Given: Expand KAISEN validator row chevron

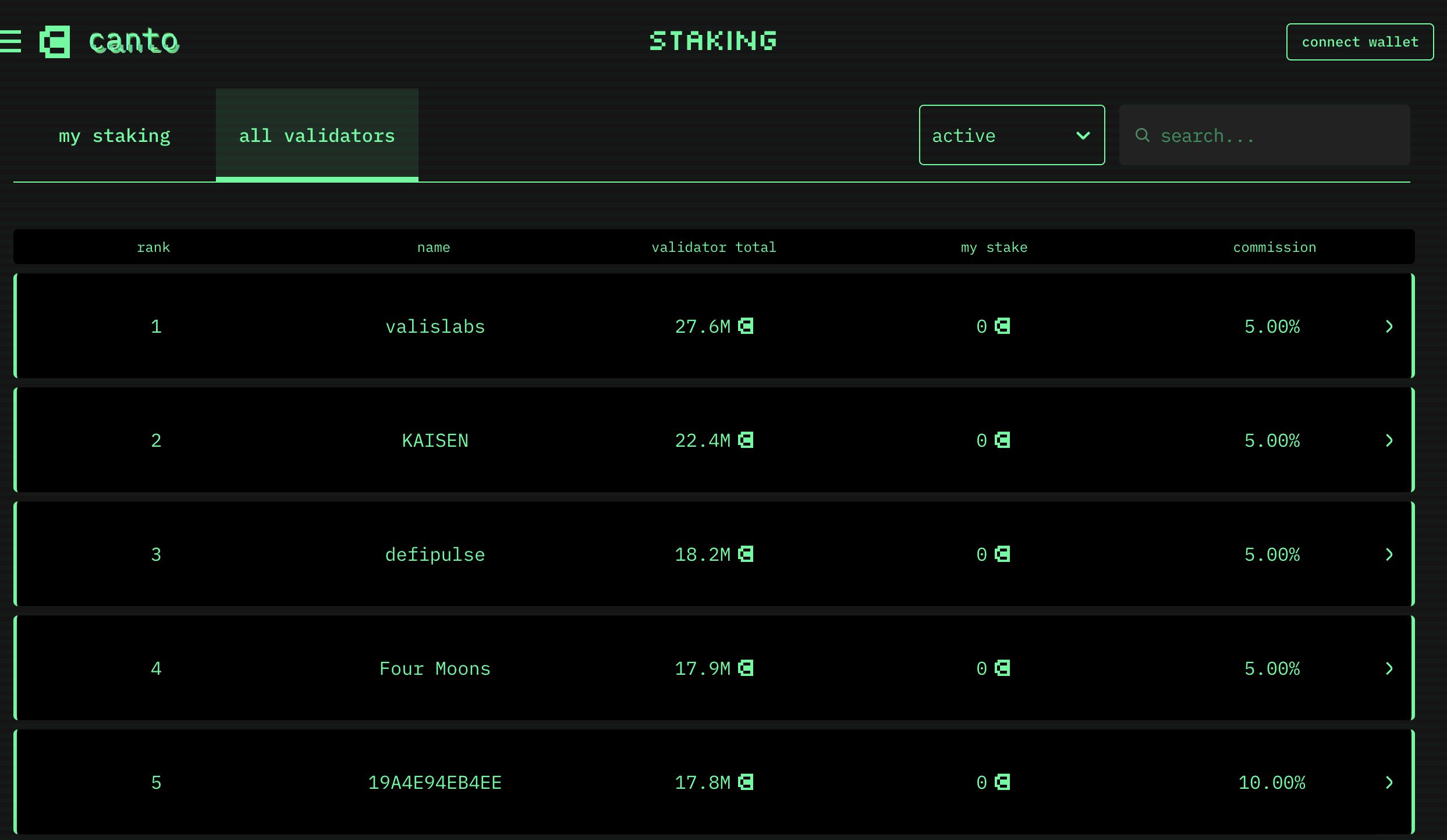Looking at the screenshot, I should click(x=1389, y=440).
